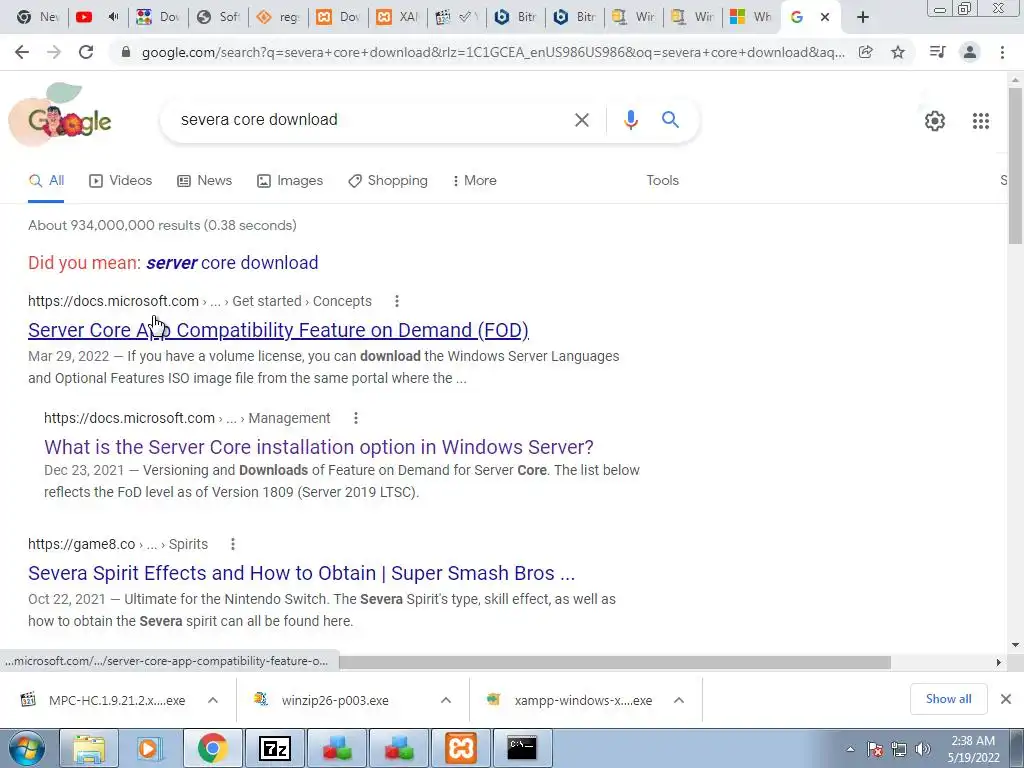Open the Windows Start menu
Screen dimensions: 1024x768
(x=27, y=749)
